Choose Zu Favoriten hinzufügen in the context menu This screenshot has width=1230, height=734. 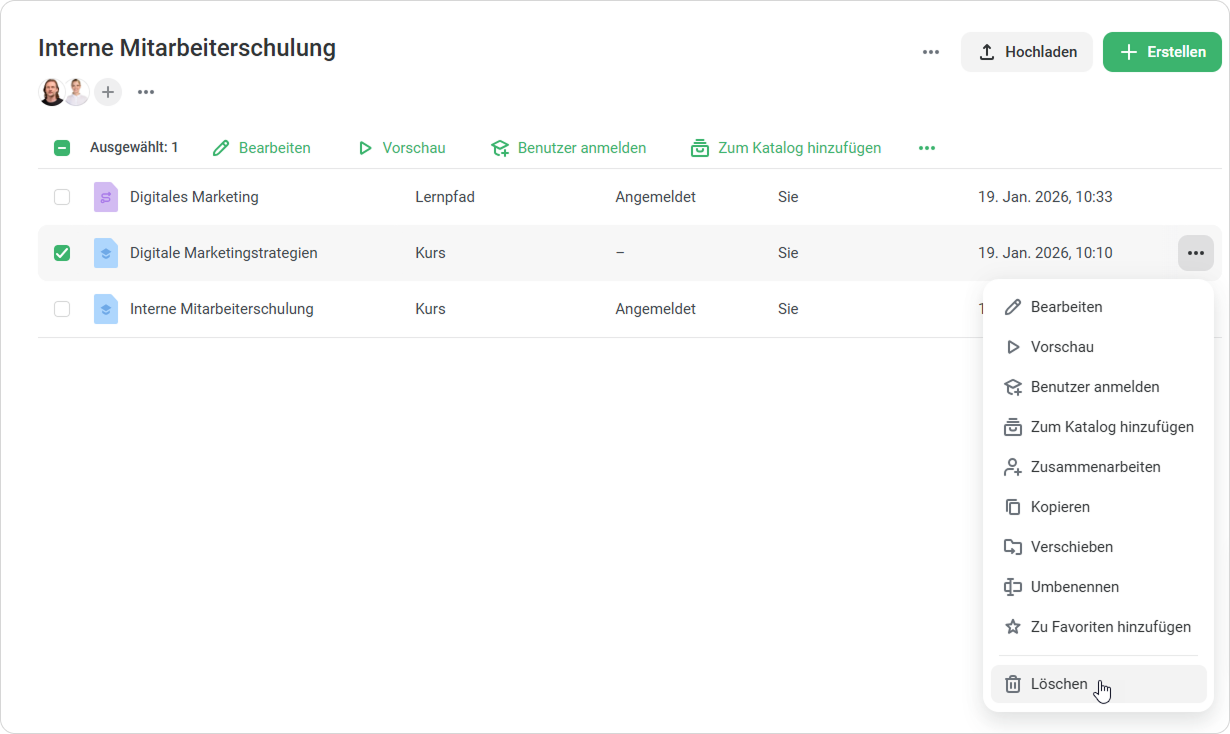coord(1110,627)
